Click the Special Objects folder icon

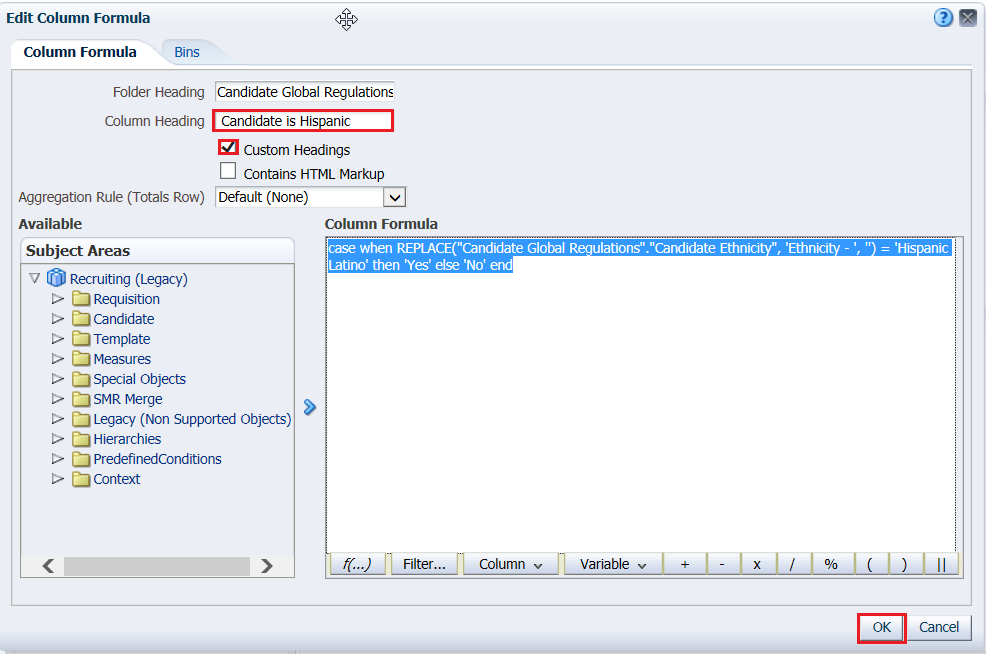click(x=80, y=379)
